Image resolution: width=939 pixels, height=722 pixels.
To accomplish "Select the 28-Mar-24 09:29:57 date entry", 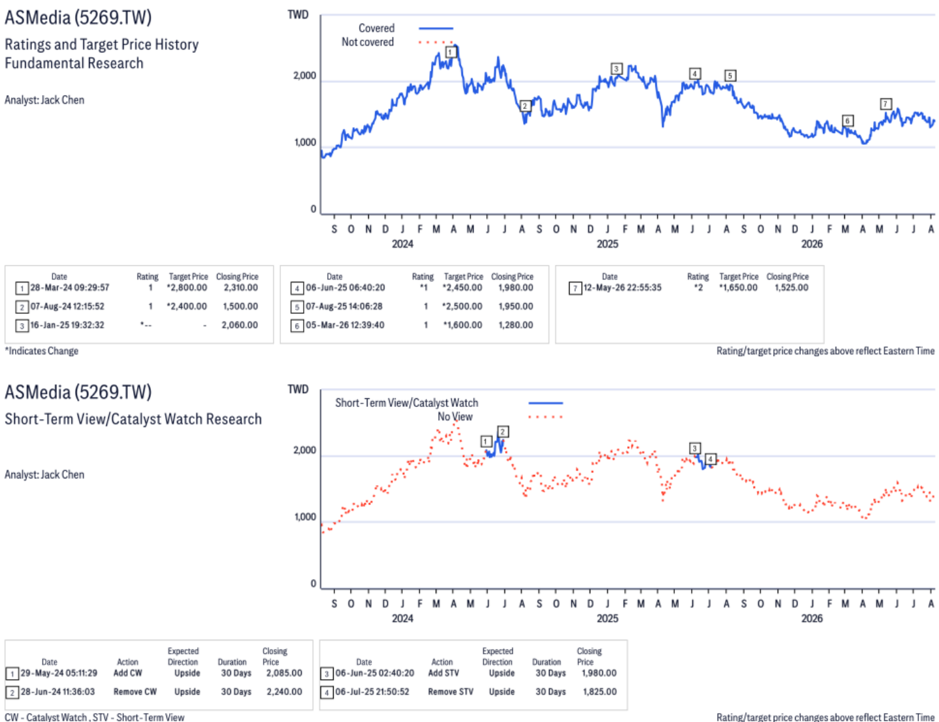I will coord(69,288).
